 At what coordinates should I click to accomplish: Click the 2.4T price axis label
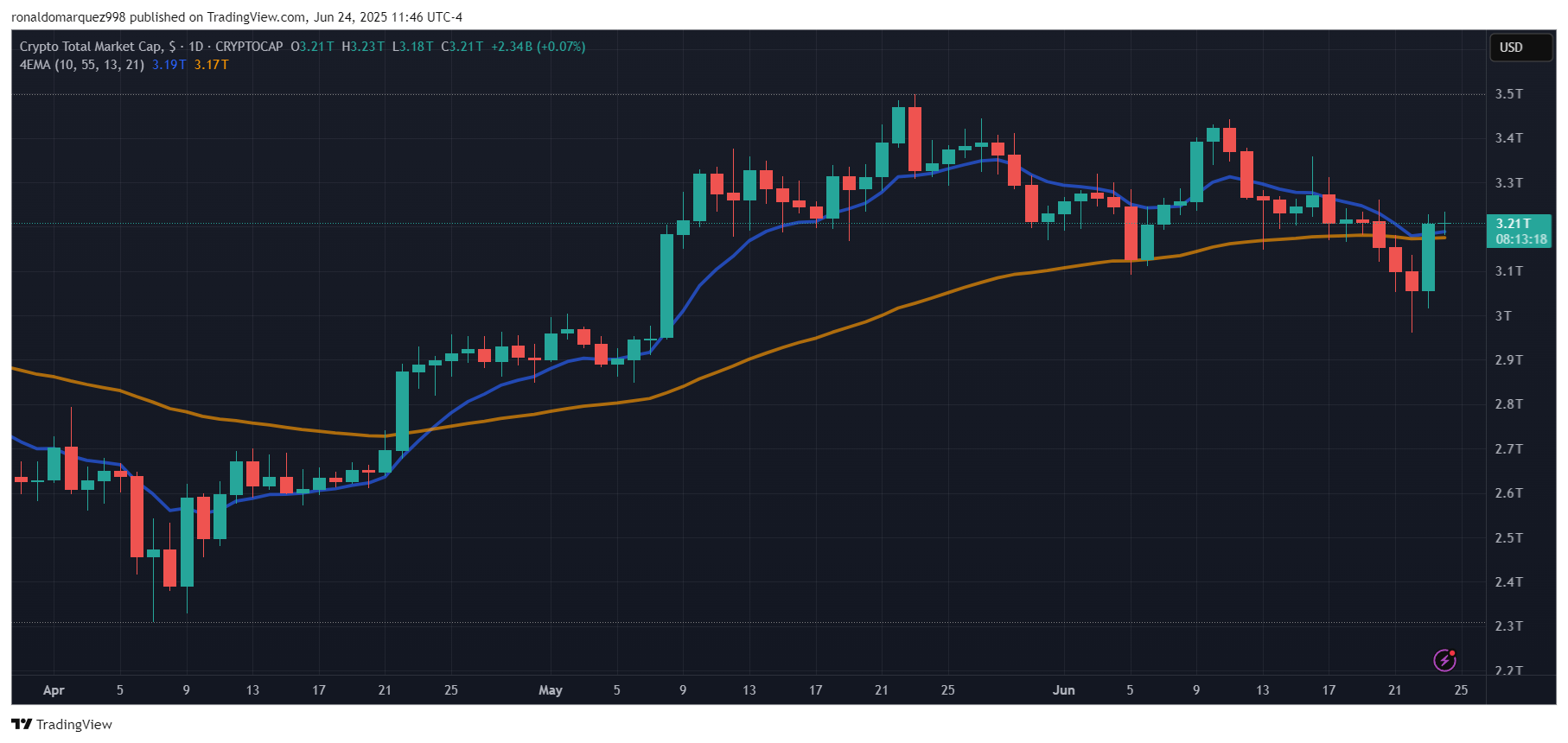click(1509, 581)
